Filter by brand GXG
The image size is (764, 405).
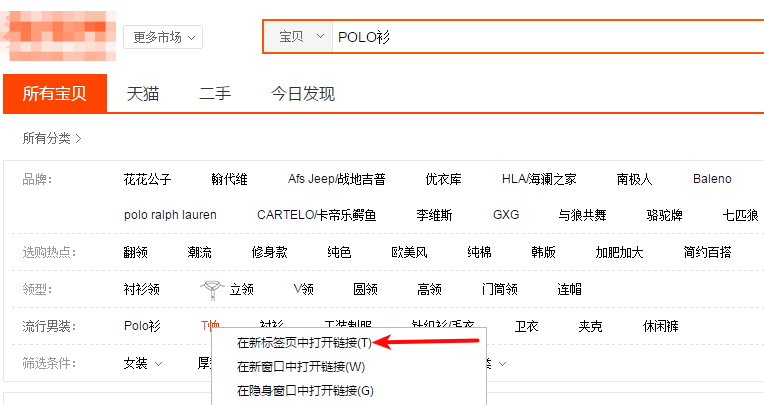[506, 215]
